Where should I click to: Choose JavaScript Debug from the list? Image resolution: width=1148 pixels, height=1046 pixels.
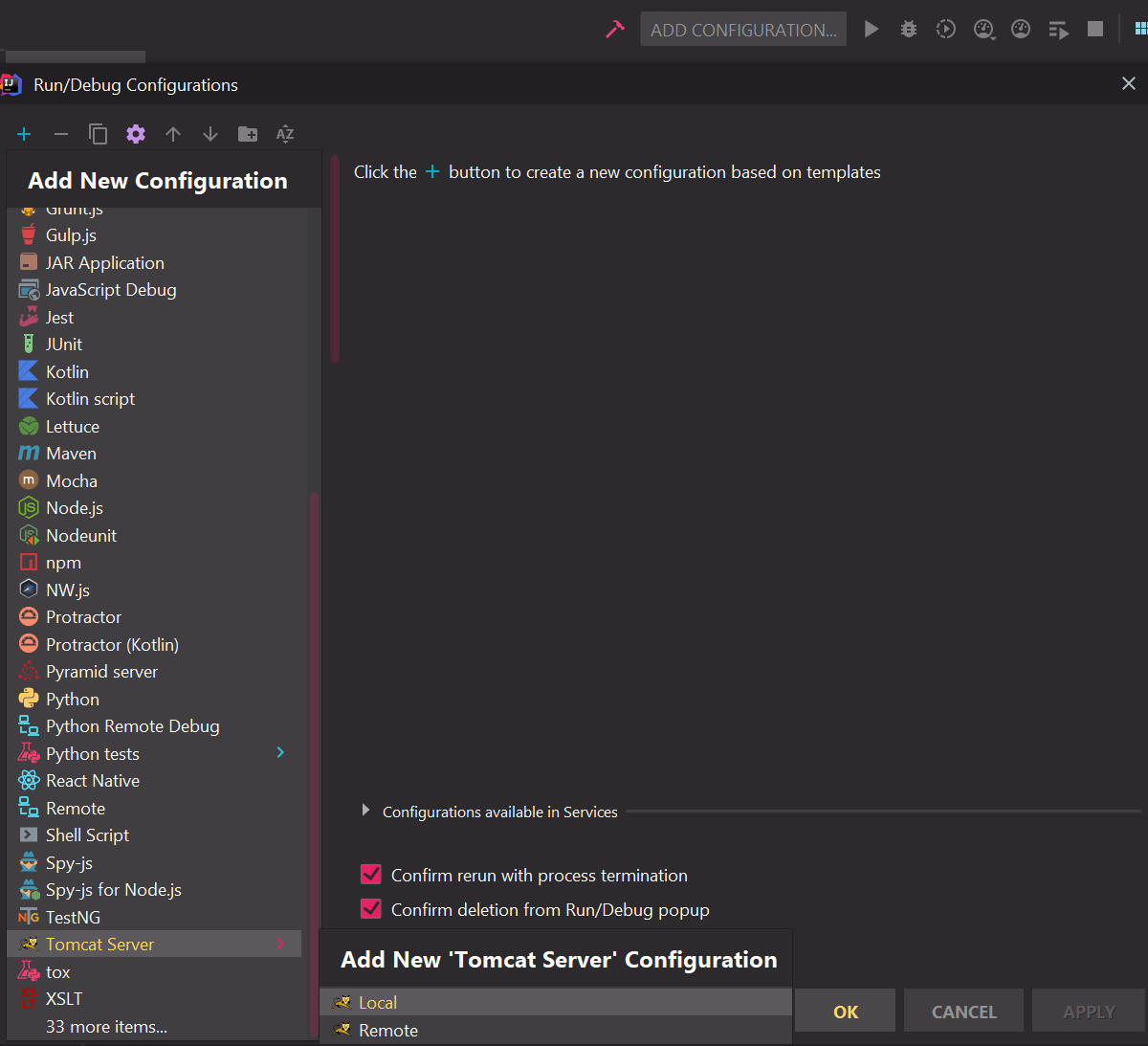[154, 290]
